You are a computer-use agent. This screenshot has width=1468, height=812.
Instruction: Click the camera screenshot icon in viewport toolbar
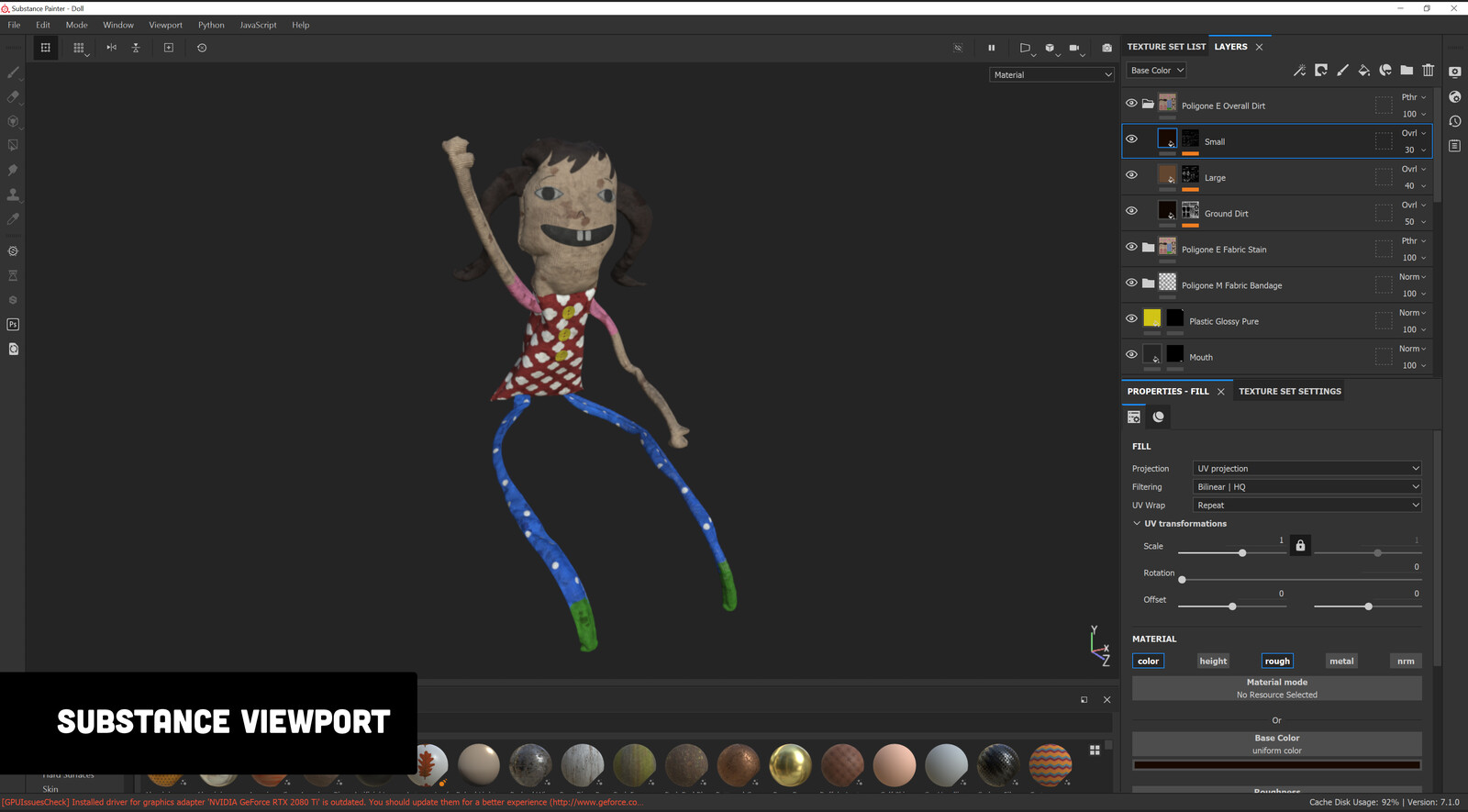[x=1107, y=48]
